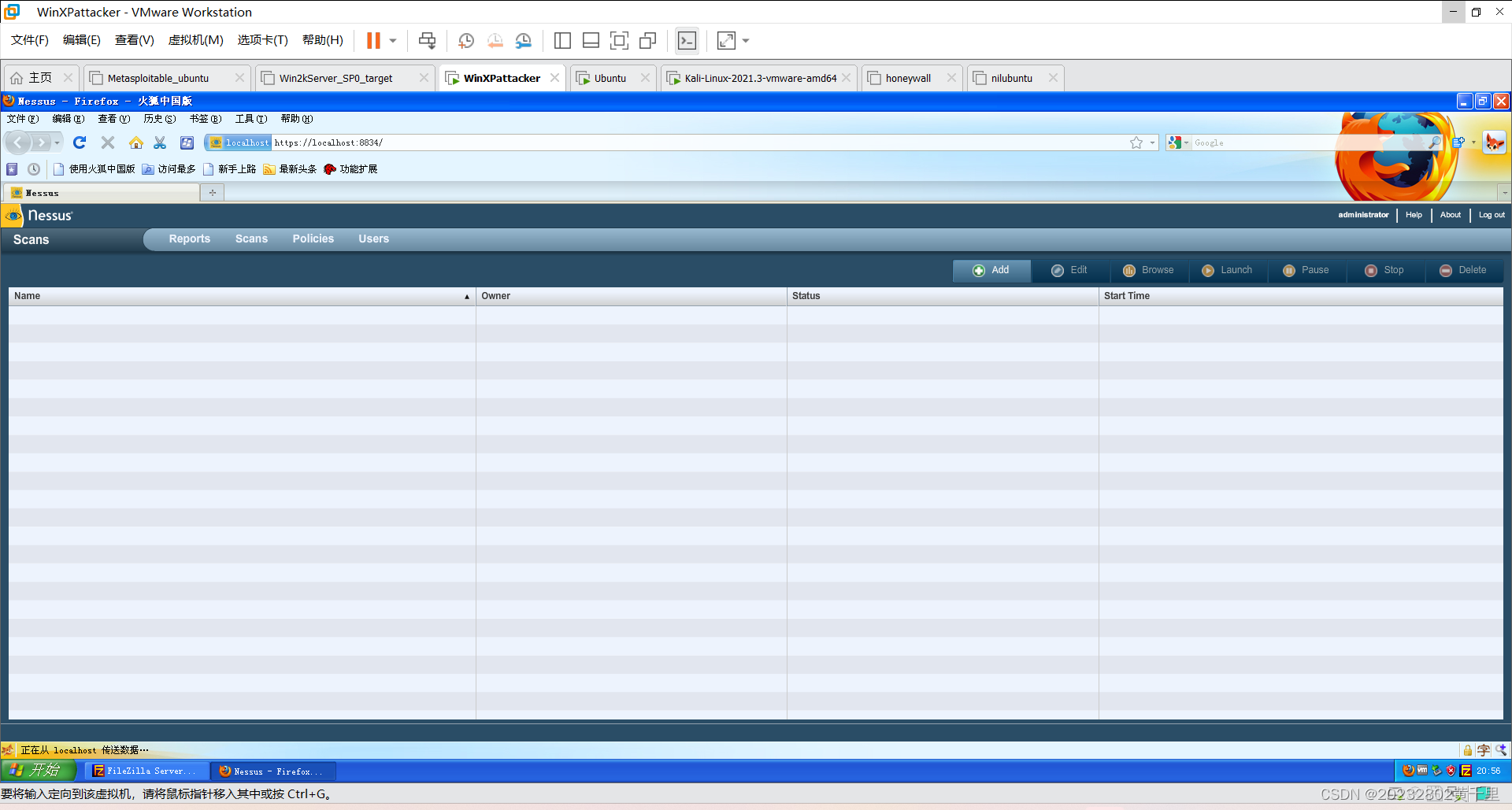The width and height of the screenshot is (1512, 810).
Task: Enter full screen mode icon
Action: tap(619, 41)
